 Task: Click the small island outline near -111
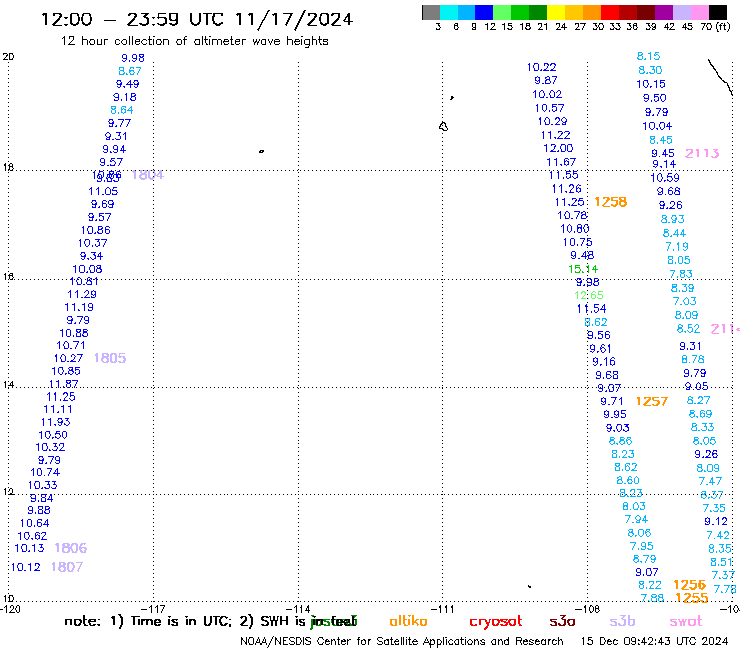443,127
